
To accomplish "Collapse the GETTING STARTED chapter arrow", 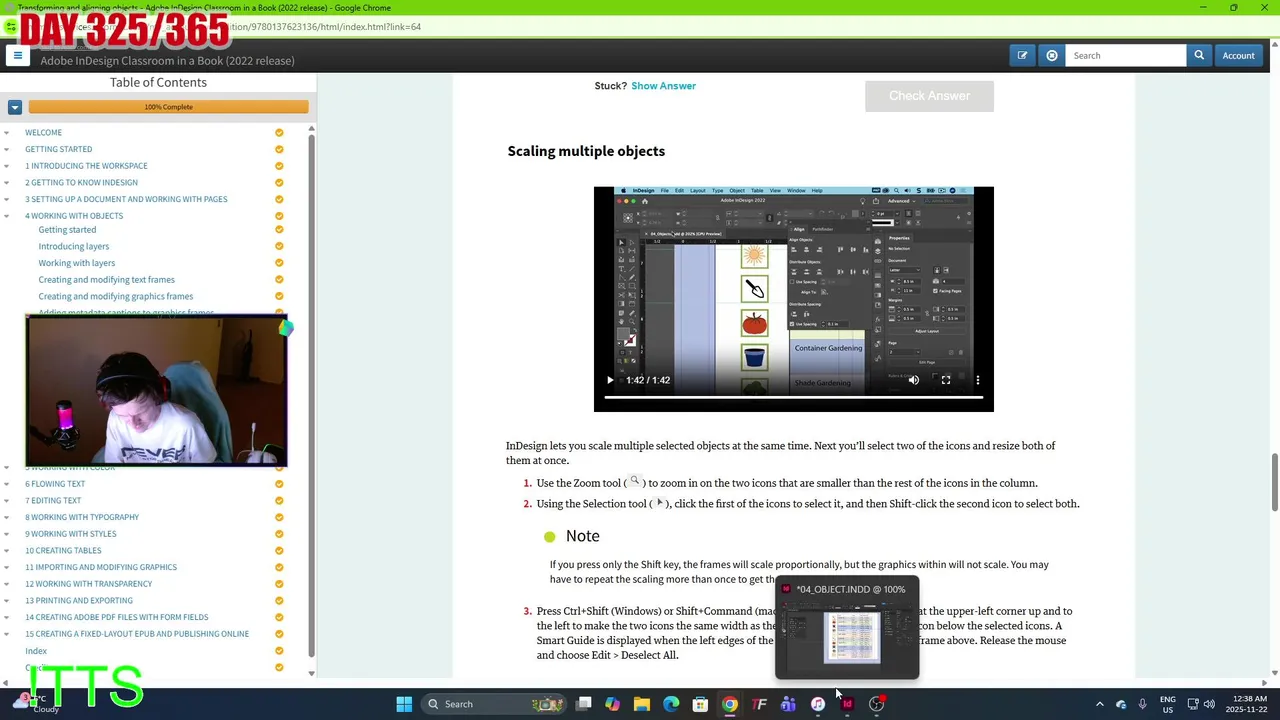I will (6, 149).
